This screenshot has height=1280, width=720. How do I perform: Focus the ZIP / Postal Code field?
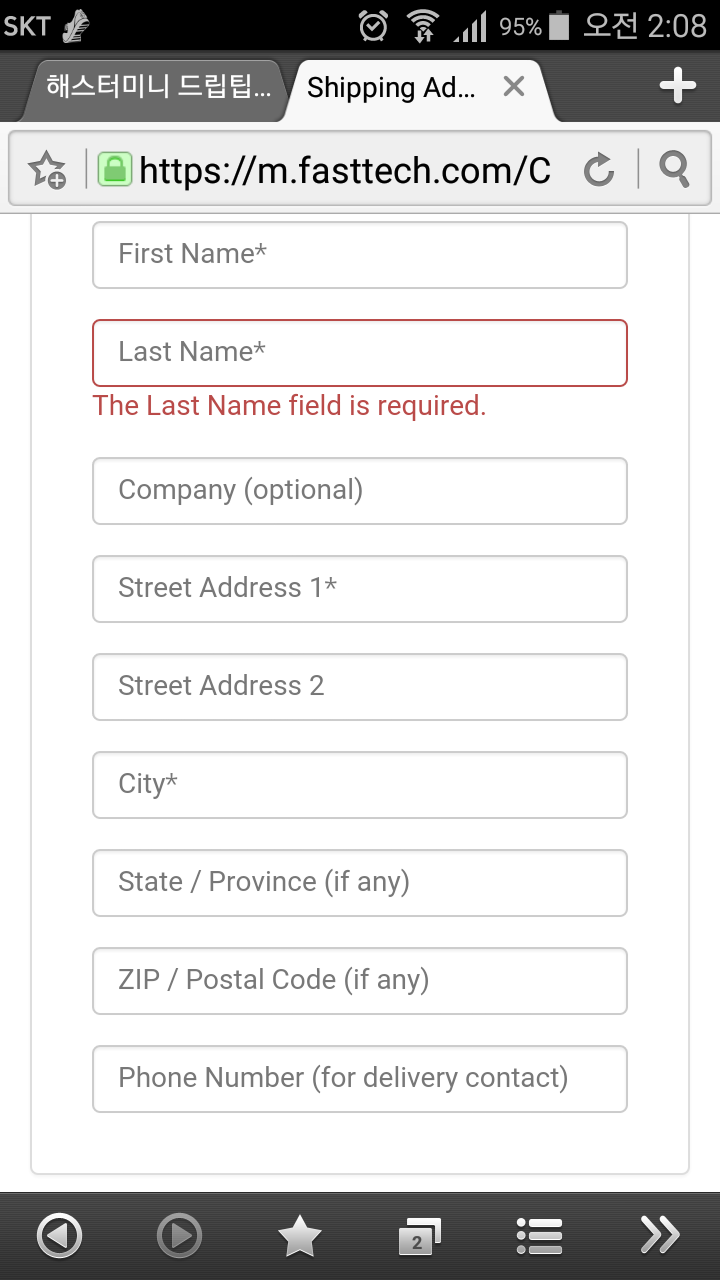[x=360, y=981]
